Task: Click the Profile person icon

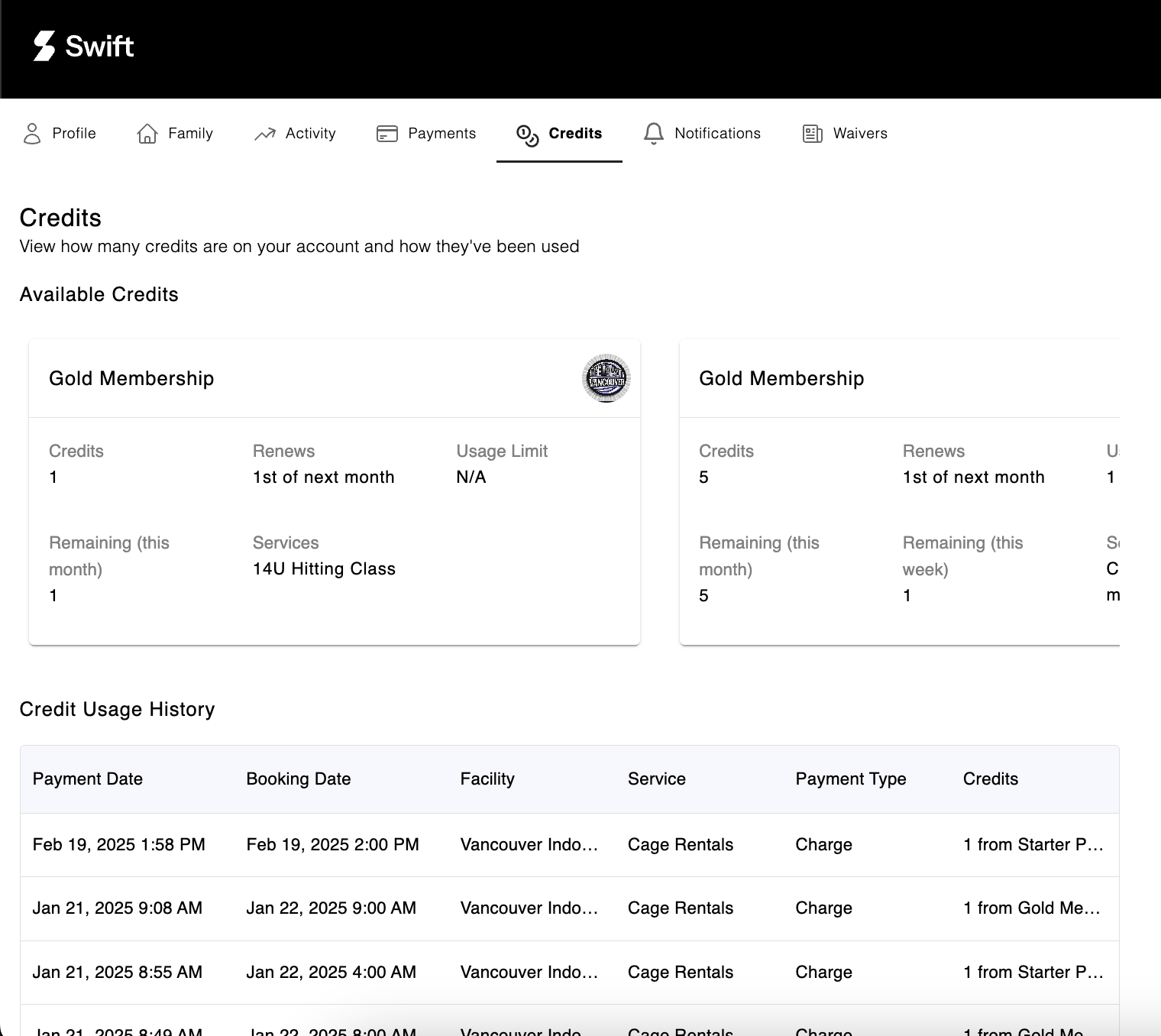Action: tap(32, 134)
